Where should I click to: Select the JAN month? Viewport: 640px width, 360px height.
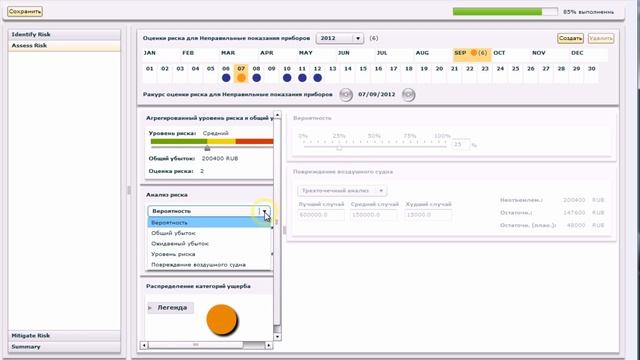pyautogui.click(x=149, y=53)
